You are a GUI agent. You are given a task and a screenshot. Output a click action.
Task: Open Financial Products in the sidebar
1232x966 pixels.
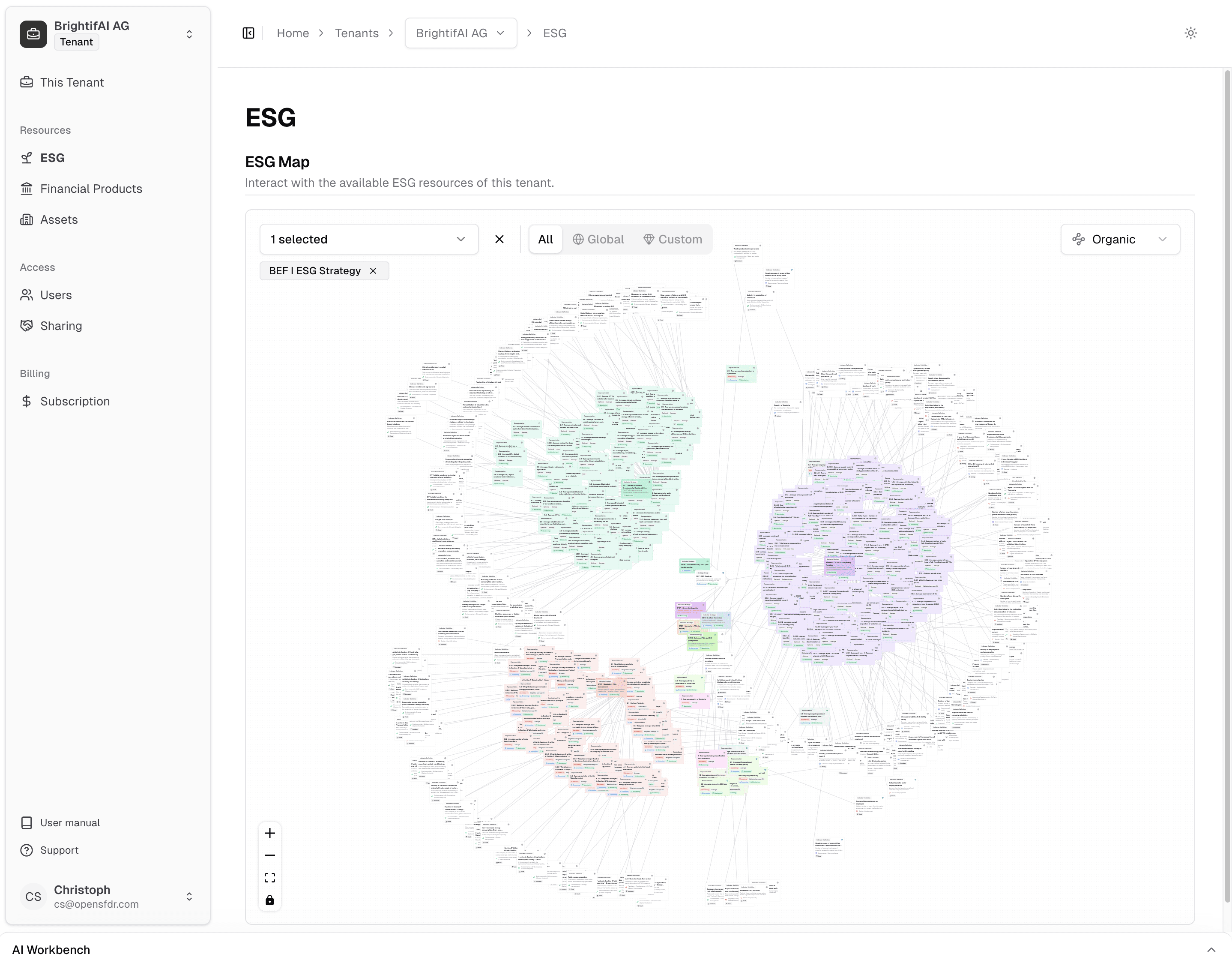[x=91, y=189]
